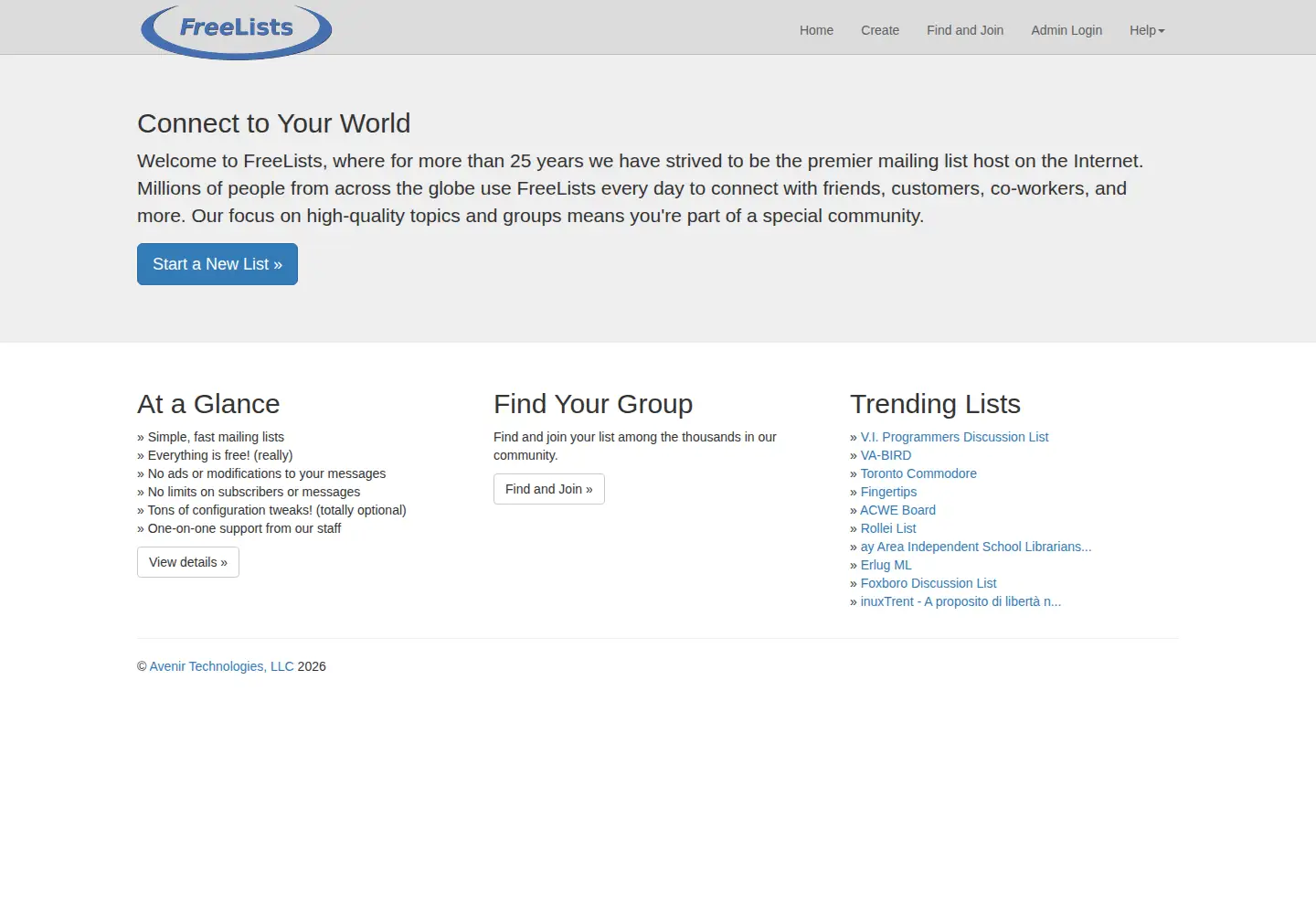Open Toronto Commodore list link
The image size is (1316, 914).
coord(918,473)
